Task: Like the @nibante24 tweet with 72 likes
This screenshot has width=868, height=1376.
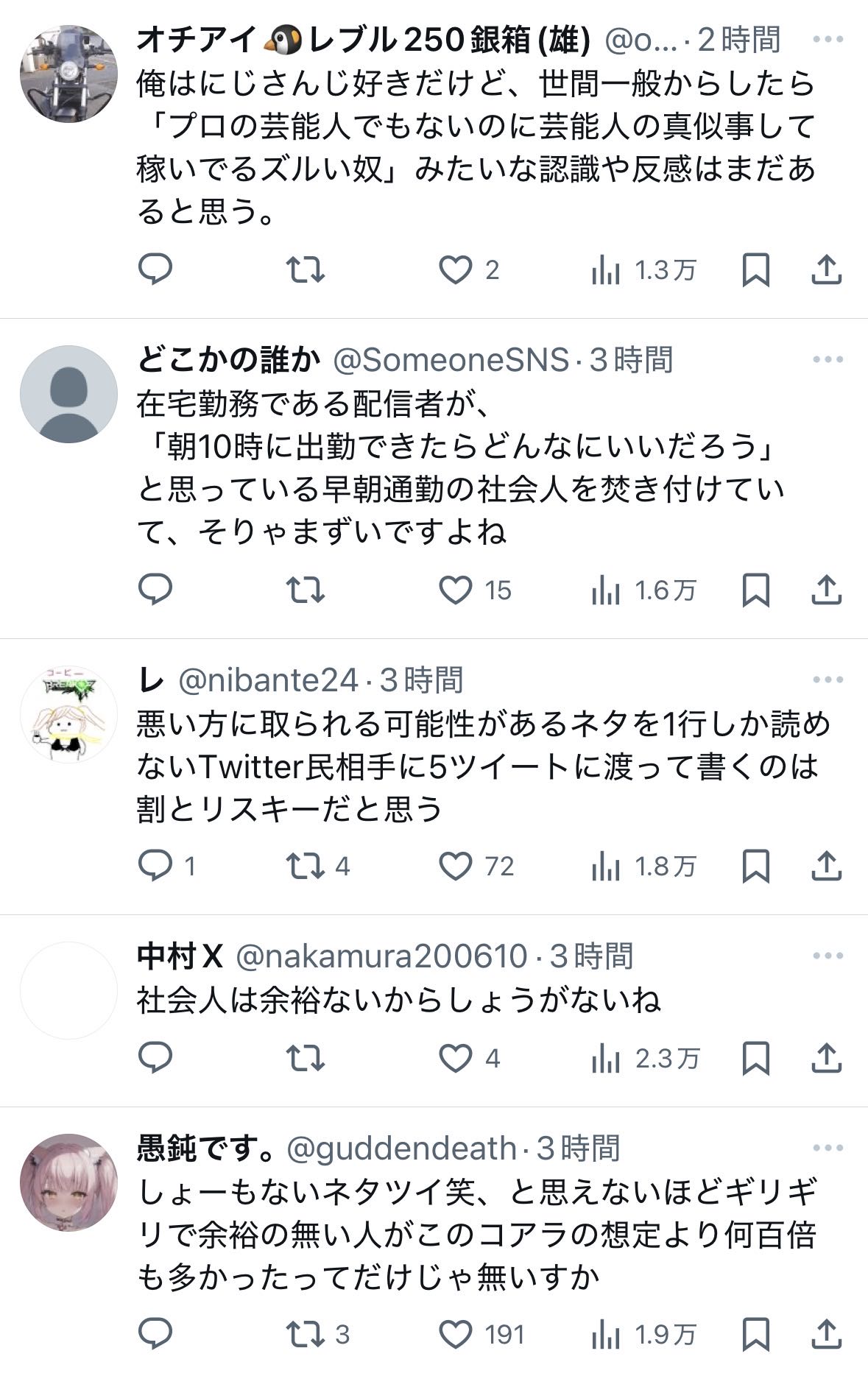Action: coord(456,867)
